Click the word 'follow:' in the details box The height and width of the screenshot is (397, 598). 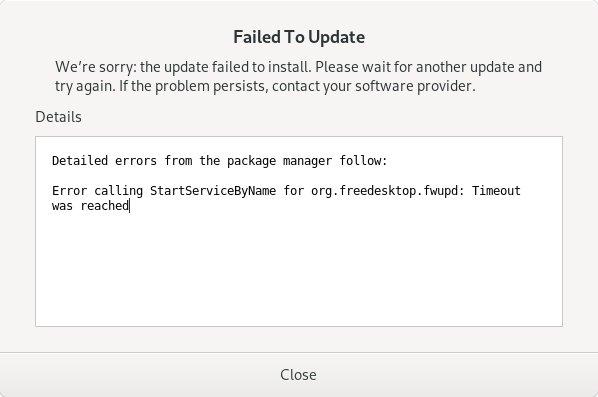[363, 161]
